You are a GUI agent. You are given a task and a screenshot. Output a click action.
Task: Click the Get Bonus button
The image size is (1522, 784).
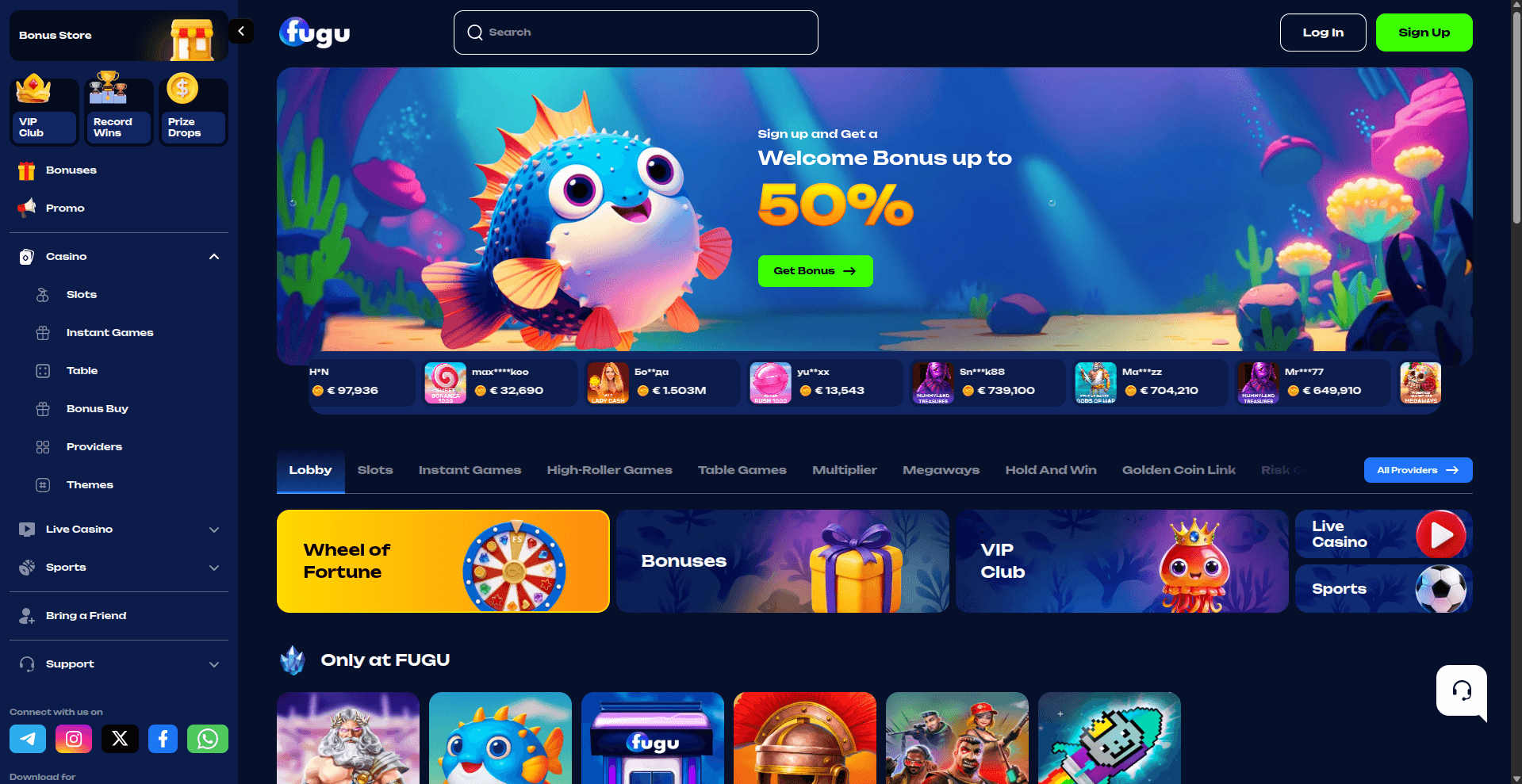[x=815, y=271]
